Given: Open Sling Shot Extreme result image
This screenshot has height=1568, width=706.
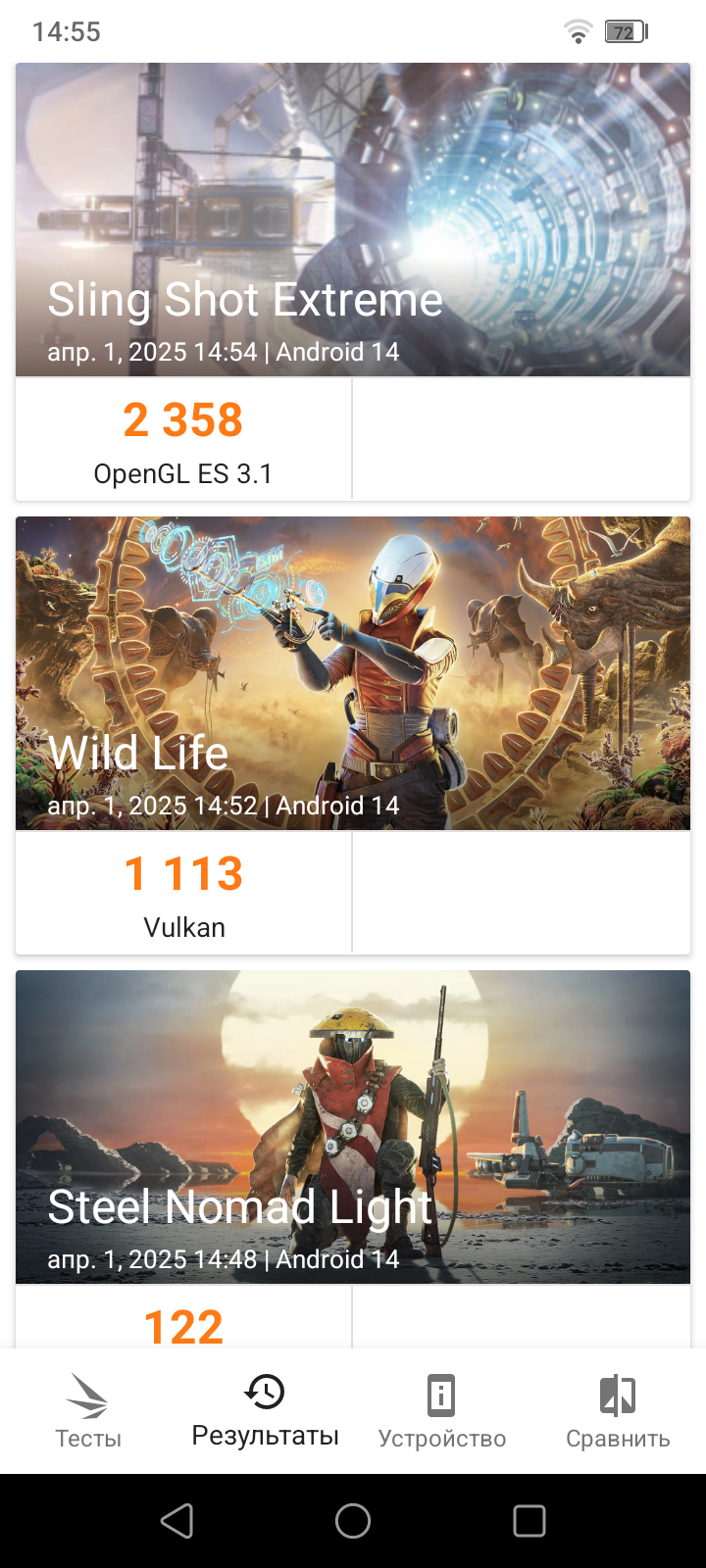Looking at the screenshot, I should pyautogui.click(x=353, y=220).
